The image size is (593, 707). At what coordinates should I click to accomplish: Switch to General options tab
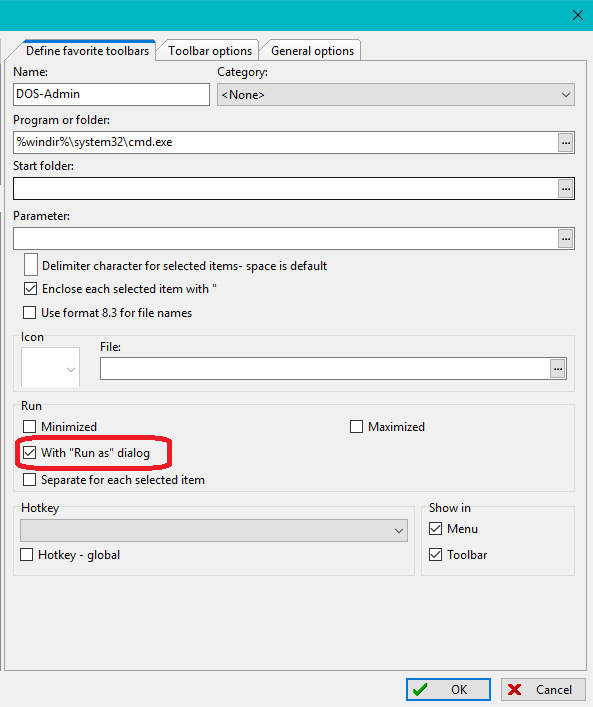point(312,50)
